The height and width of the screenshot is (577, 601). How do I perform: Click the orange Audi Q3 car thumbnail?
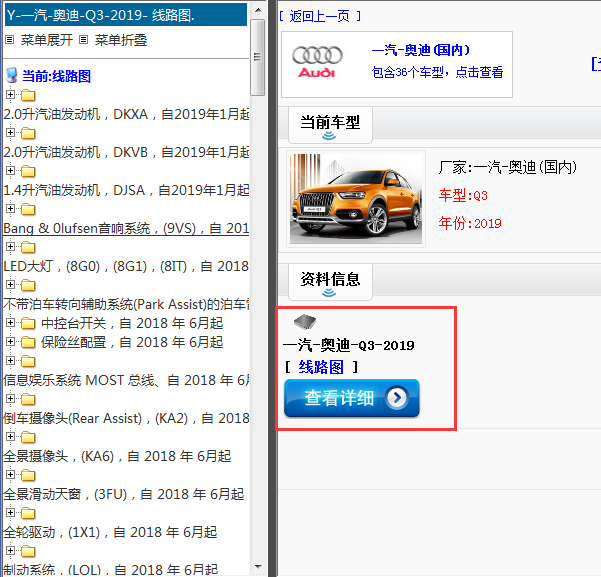[356, 199]
